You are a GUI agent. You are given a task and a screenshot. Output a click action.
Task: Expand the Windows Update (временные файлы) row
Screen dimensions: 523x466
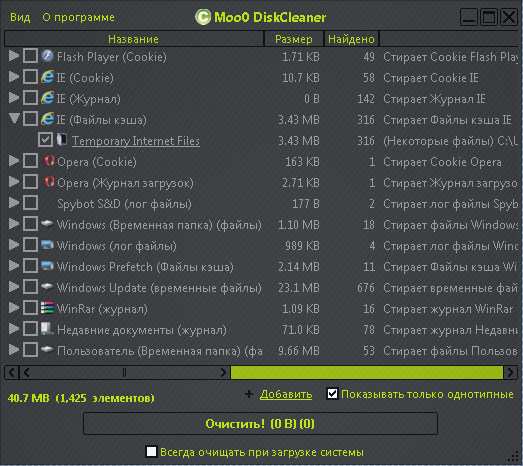point(13,287)
